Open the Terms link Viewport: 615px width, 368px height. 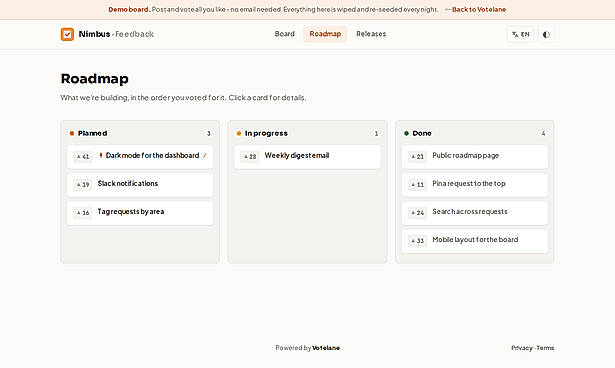click(x=545, y=348)
